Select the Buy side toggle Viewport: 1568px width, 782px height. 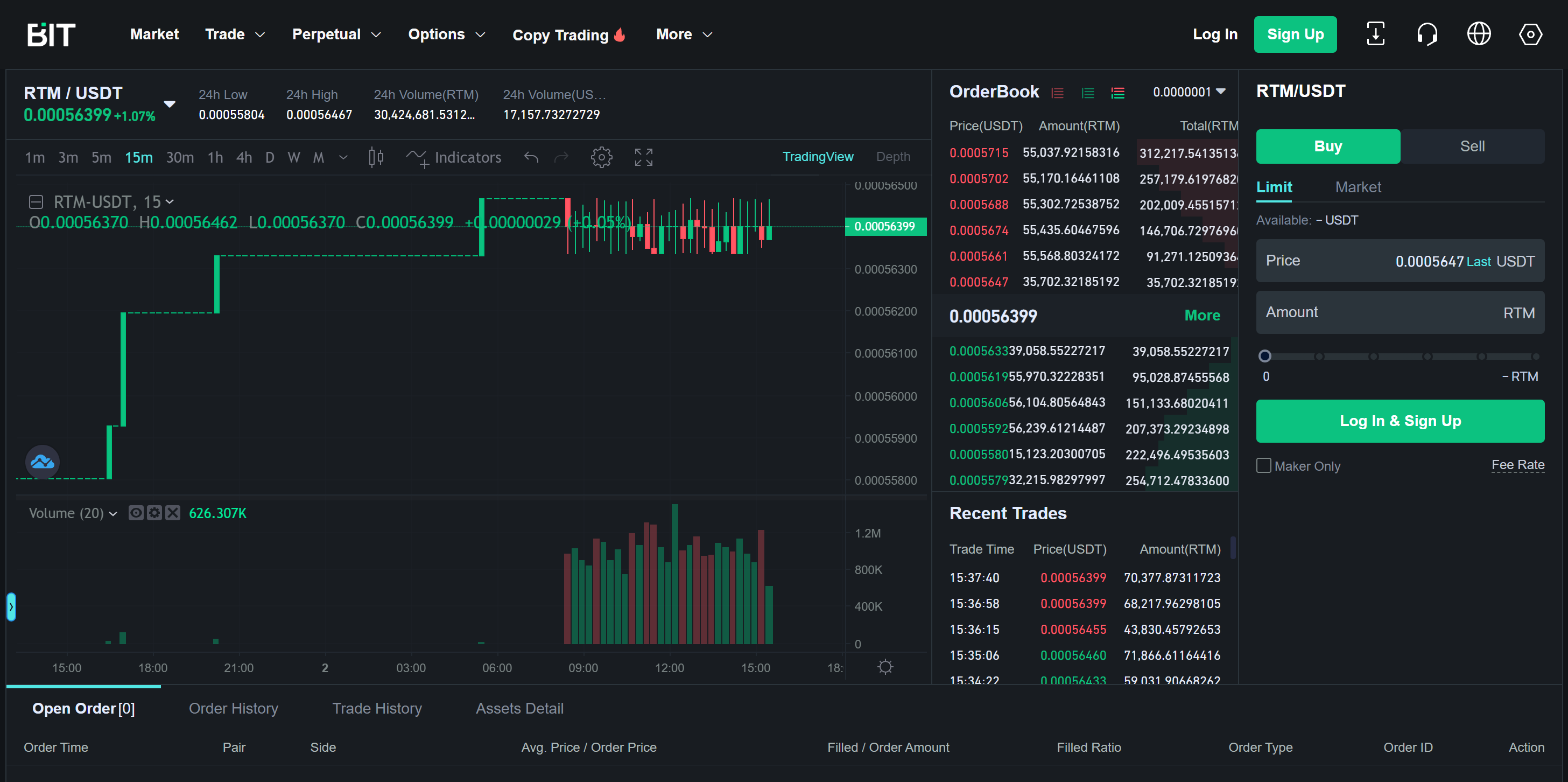(1327, 146)
